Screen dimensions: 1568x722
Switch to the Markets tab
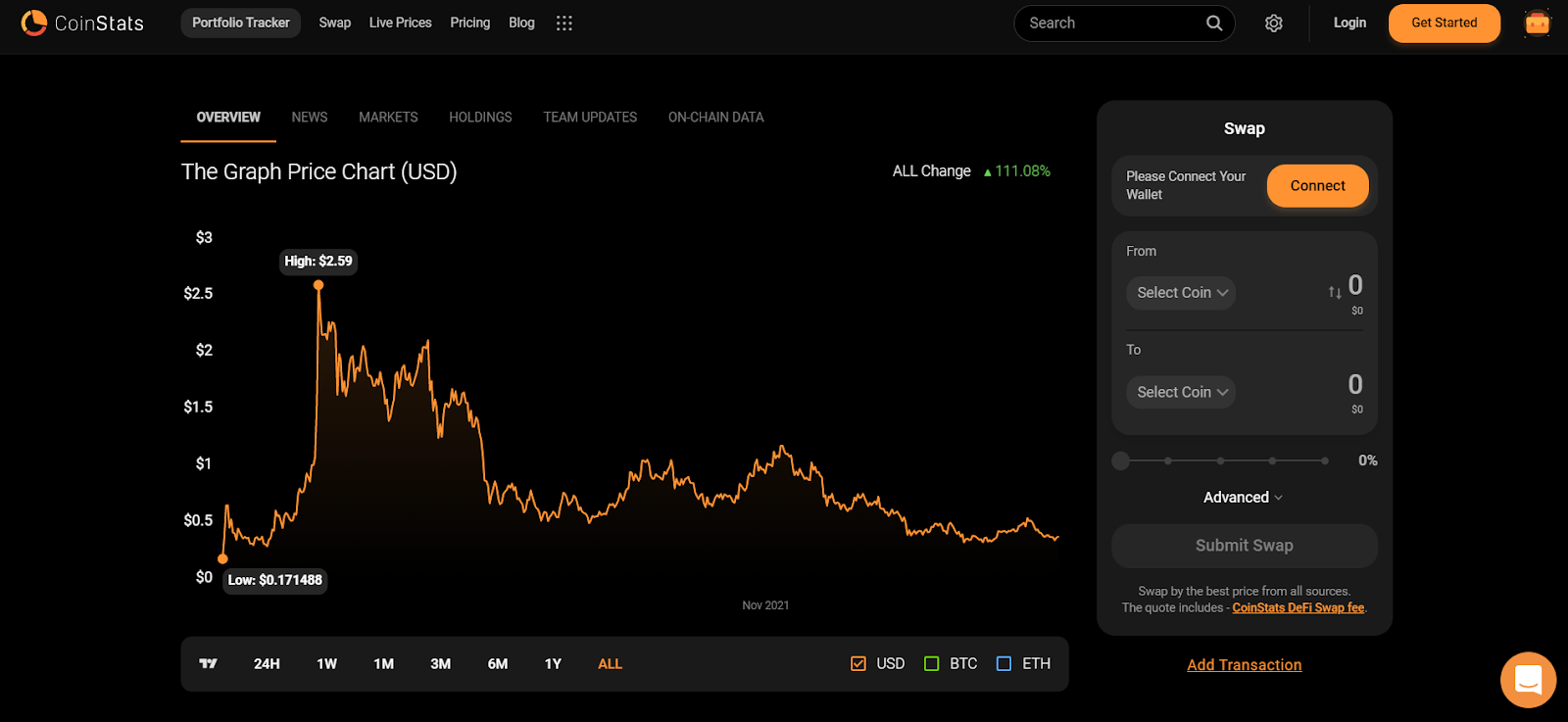(388, 117)
